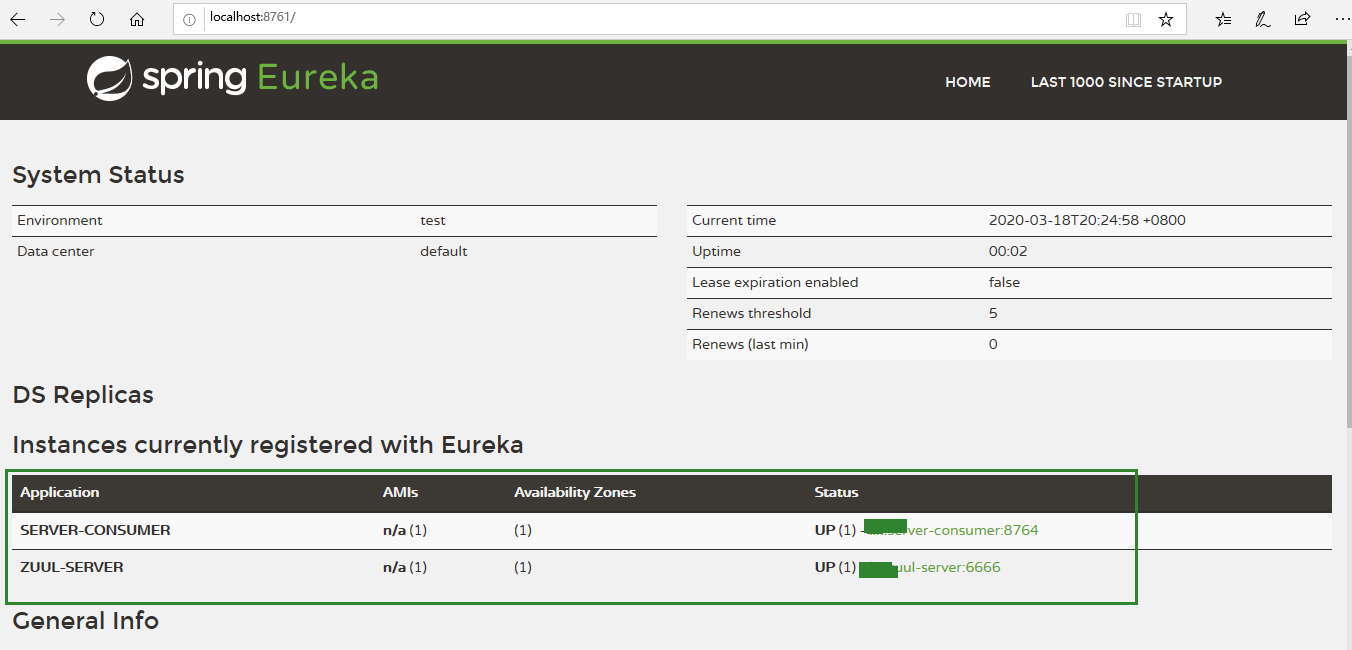
Task: Click the Renews threshold label
Action: (751, 313)
